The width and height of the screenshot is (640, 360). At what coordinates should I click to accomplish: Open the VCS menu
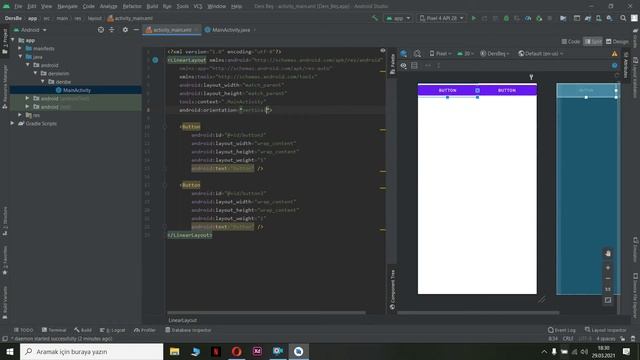(x=198, y=6)
